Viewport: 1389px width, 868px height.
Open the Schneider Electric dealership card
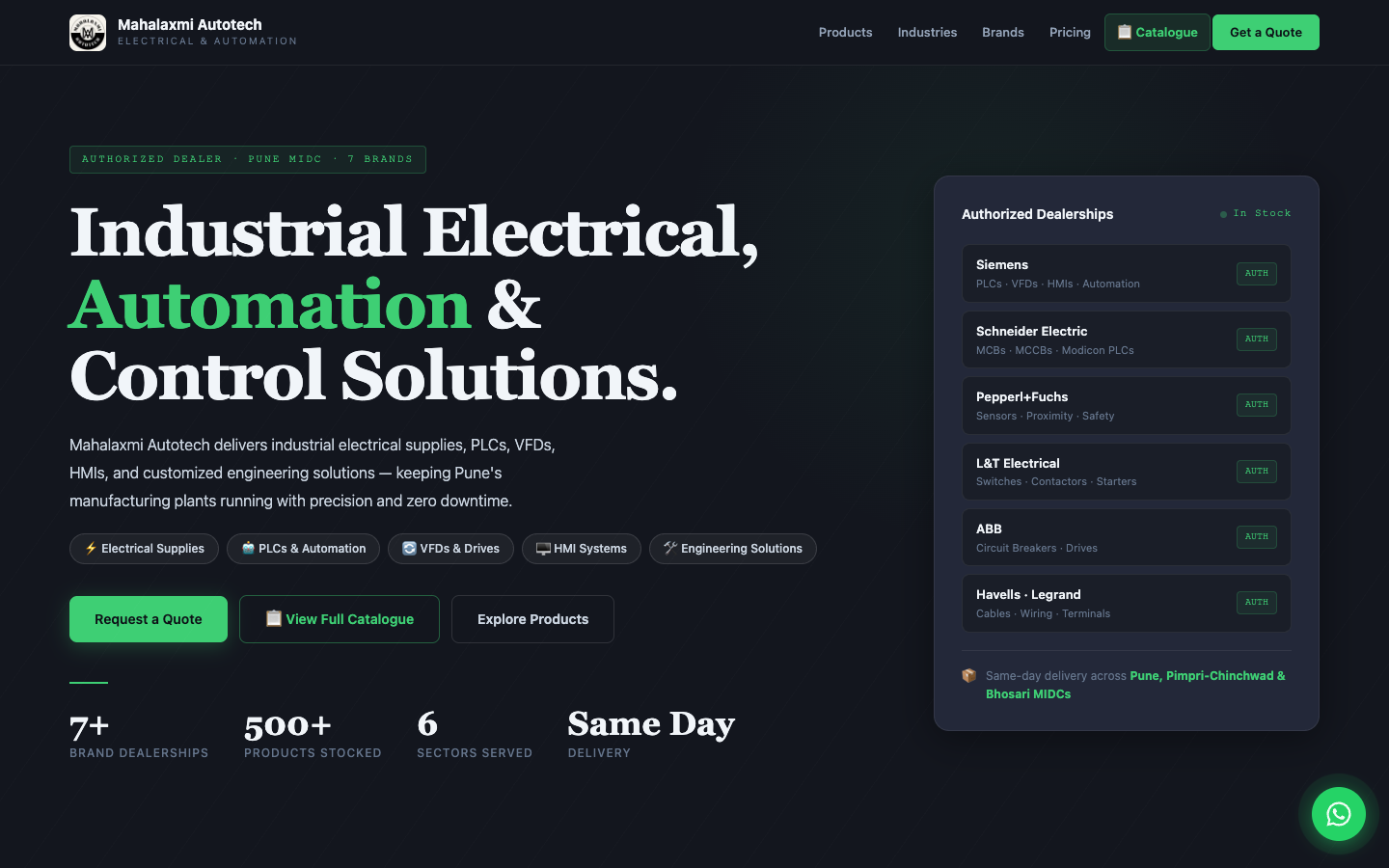coord(1127,339)
